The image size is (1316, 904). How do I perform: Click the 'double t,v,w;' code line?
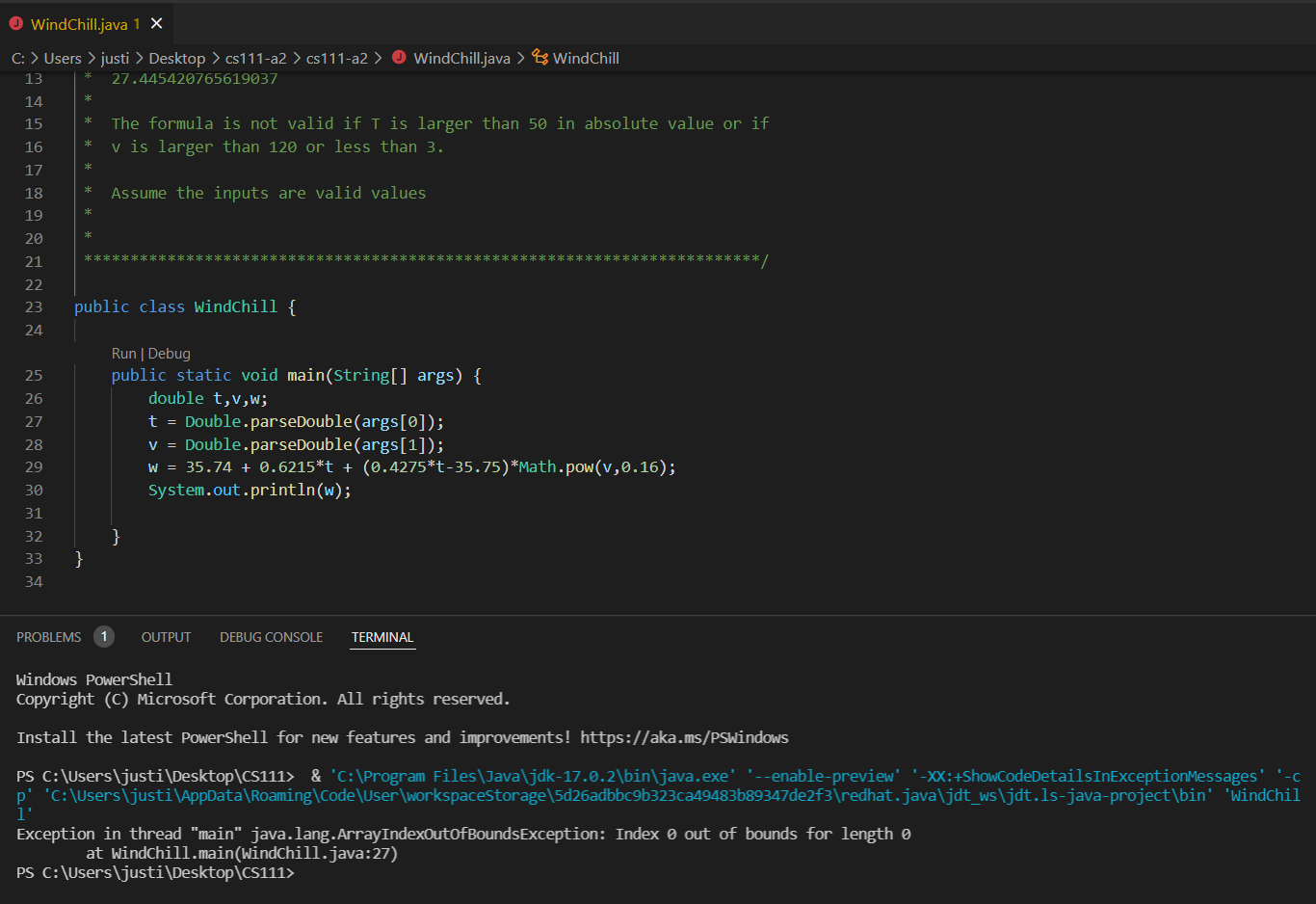pos(208,398)
